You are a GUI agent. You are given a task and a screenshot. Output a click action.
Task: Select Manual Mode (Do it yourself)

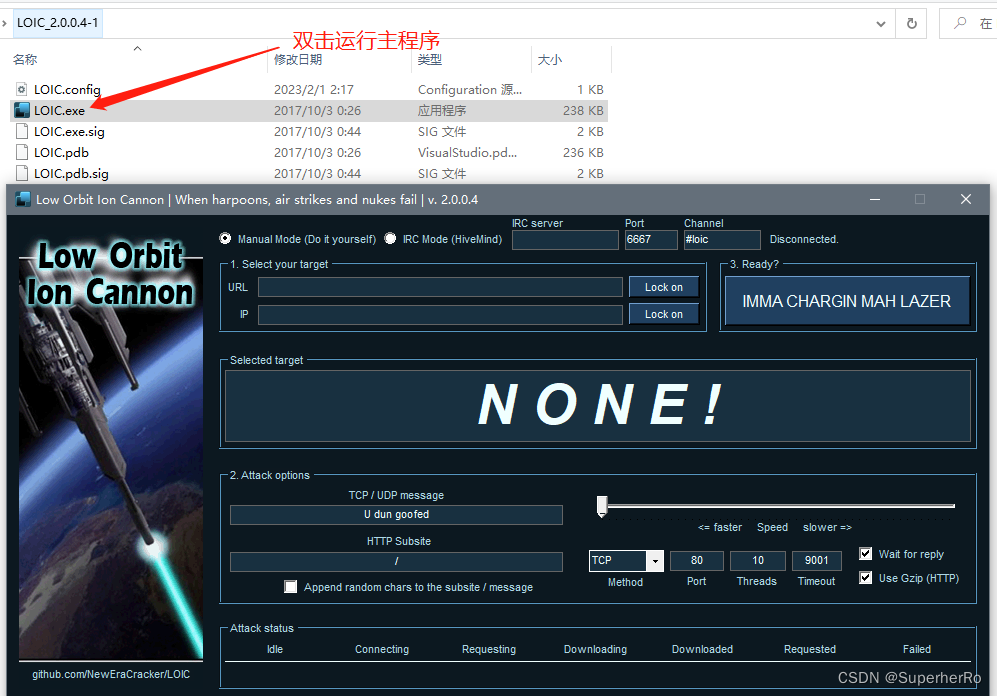coord(226,237)
